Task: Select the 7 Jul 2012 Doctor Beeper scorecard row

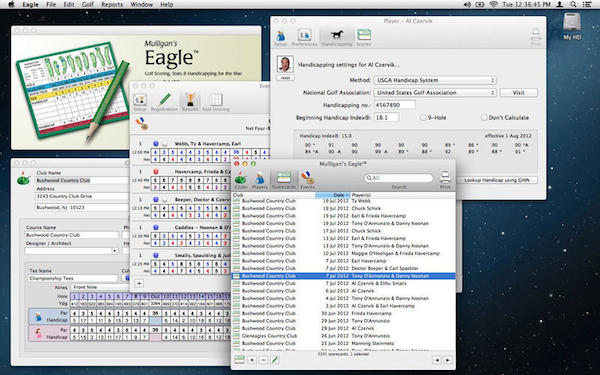Action: coord(343,268)
